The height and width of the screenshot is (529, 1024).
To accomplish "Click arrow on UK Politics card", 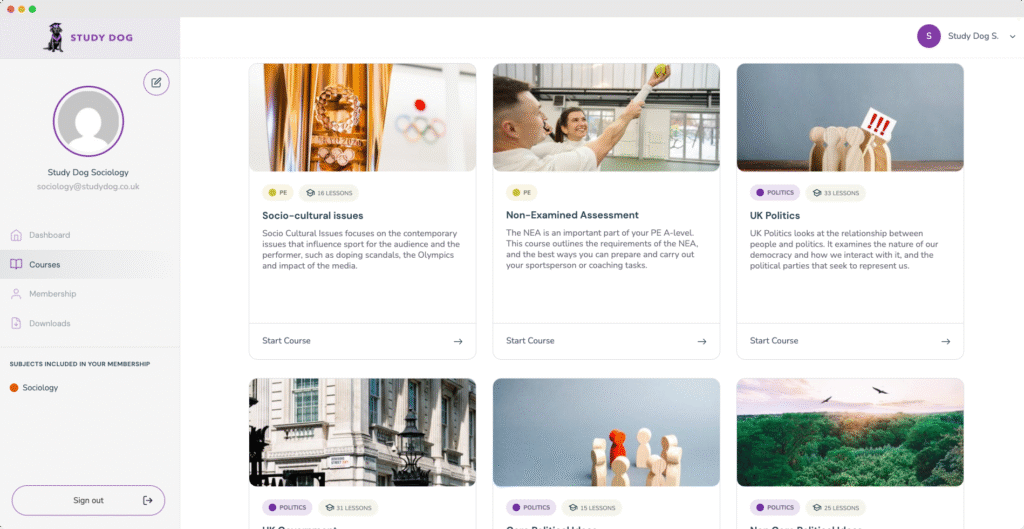I will (x=945, y=341).
